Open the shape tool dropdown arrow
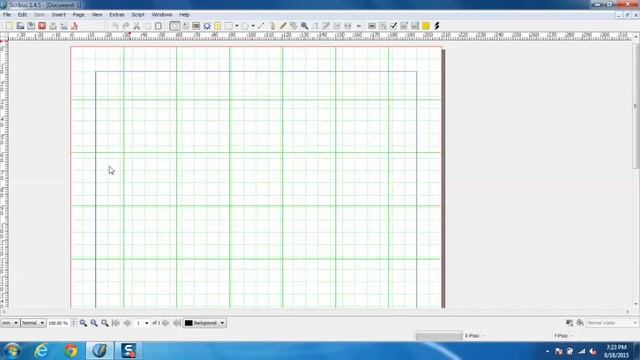Viewport: 640px width, 360px height. (x=237, y=26)
